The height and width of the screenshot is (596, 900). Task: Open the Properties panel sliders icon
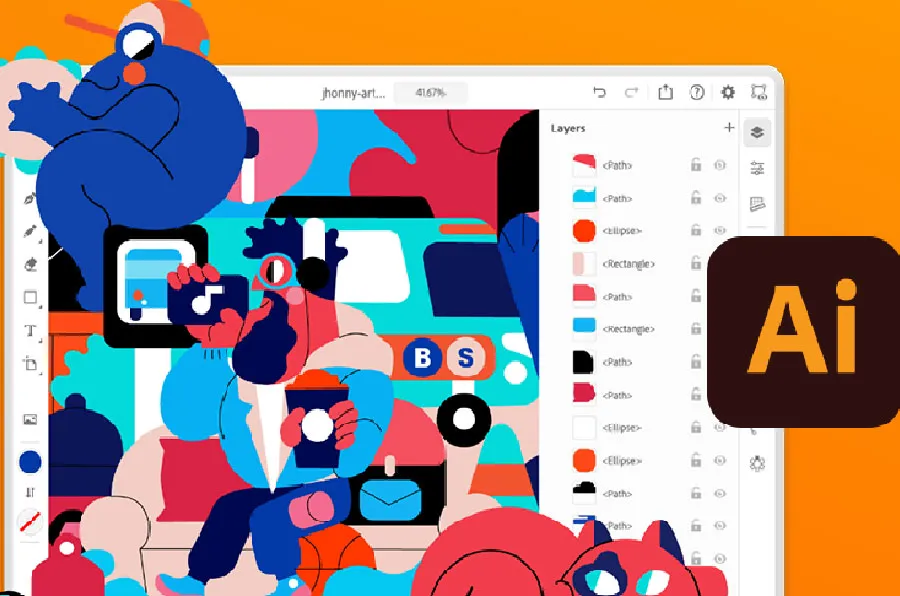757,167
